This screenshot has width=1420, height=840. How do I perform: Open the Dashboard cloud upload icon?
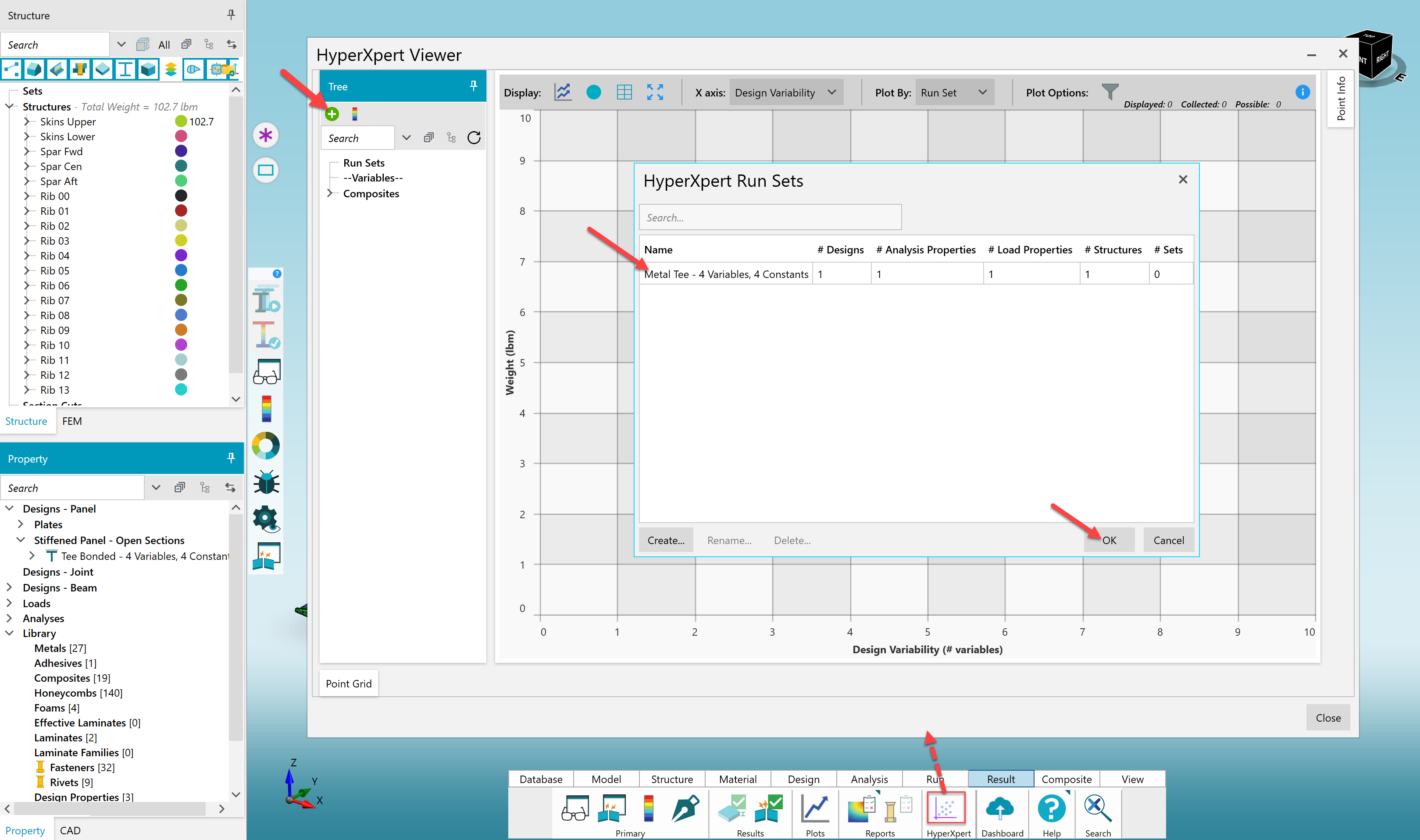pos(1000,809)
